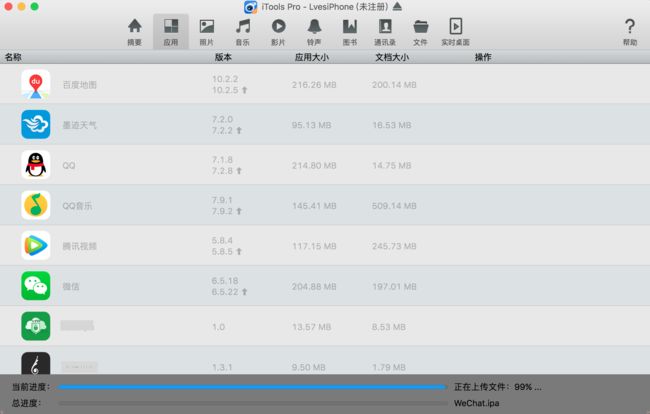Open the 文件 files folder icon
Screen dimensions: 650x414
click(420, 32)
